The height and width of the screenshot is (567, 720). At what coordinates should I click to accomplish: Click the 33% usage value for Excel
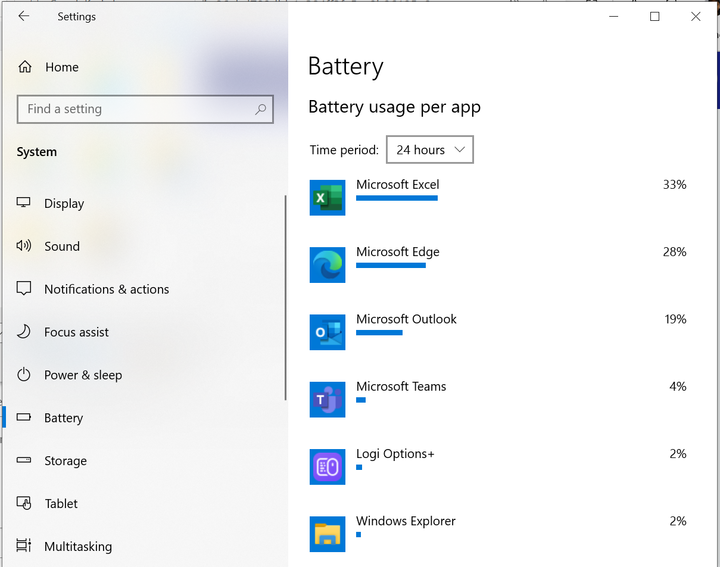point(675,185)
